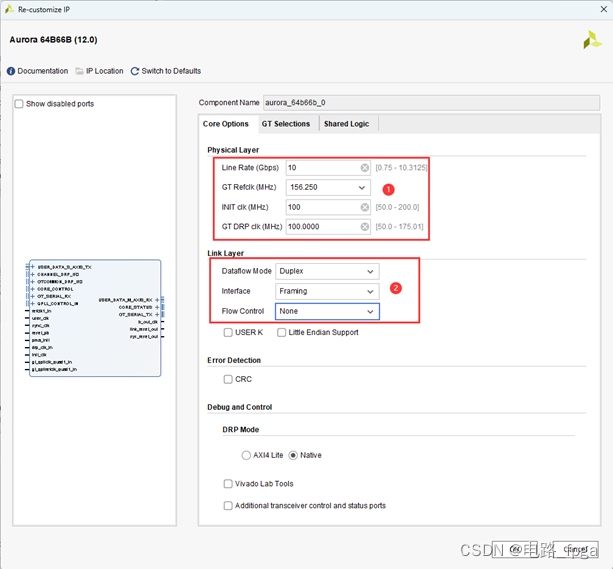Click the Component Name field
This screenshot has height=569, width=613.
[x=431, y=103]
